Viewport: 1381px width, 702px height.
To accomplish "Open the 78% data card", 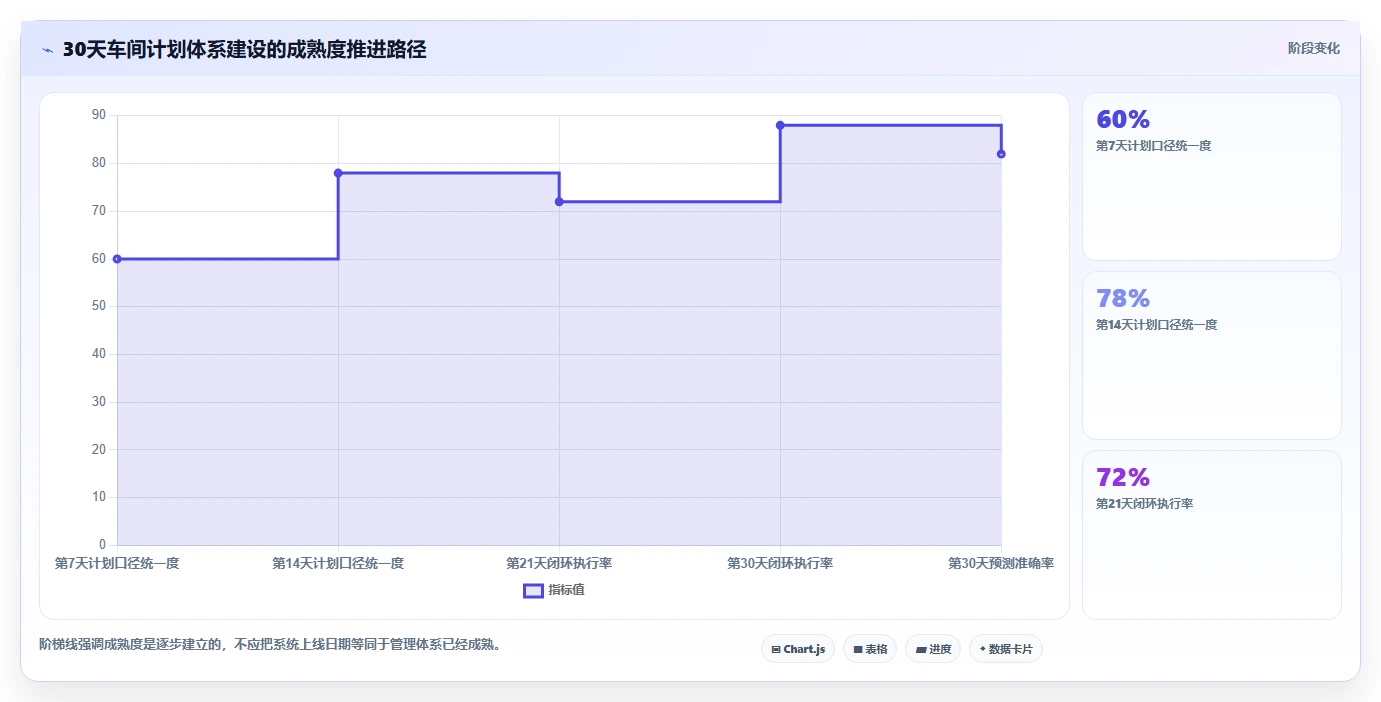I will pos(1211,355).
